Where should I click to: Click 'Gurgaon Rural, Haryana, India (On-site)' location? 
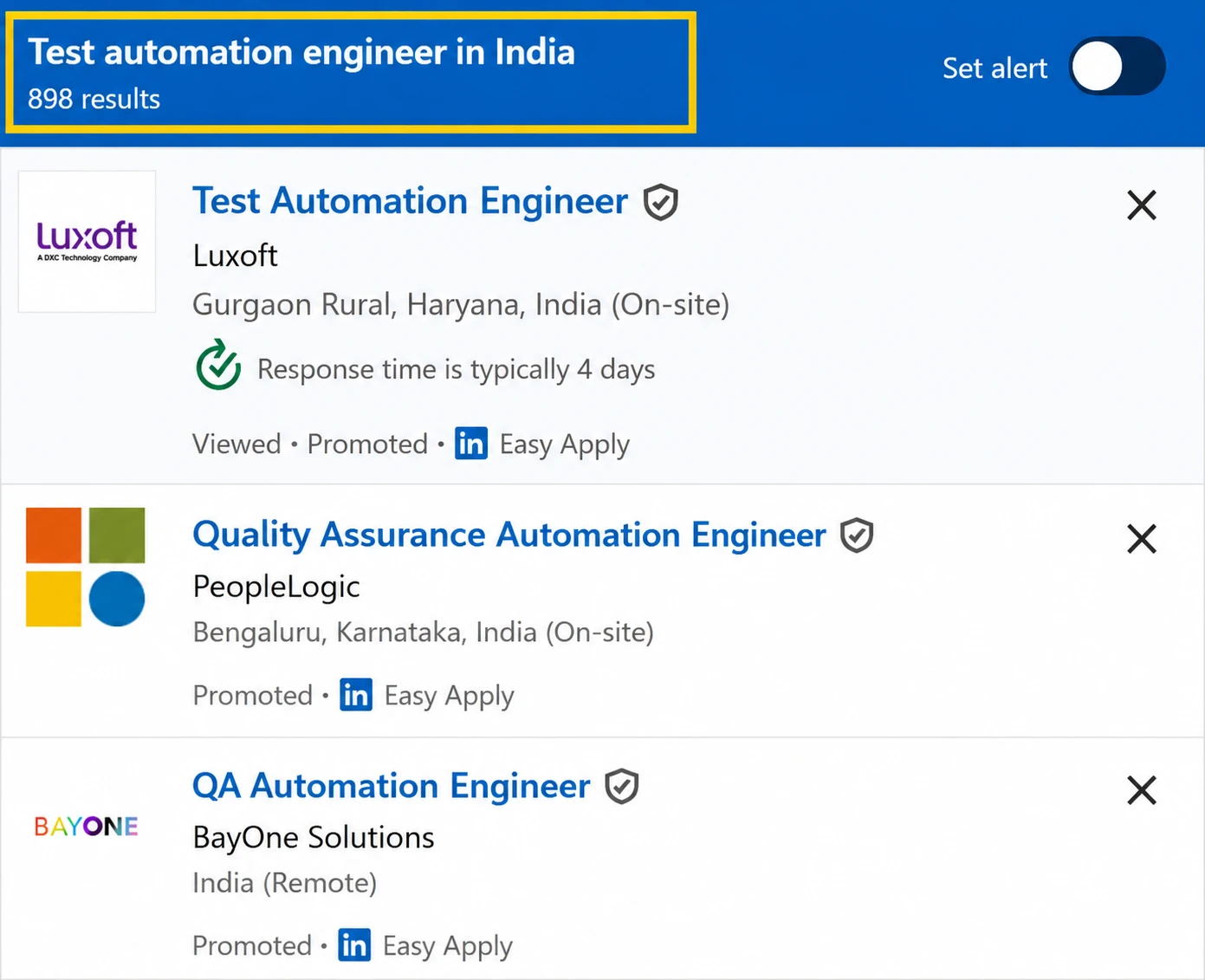tap(461, 305)
